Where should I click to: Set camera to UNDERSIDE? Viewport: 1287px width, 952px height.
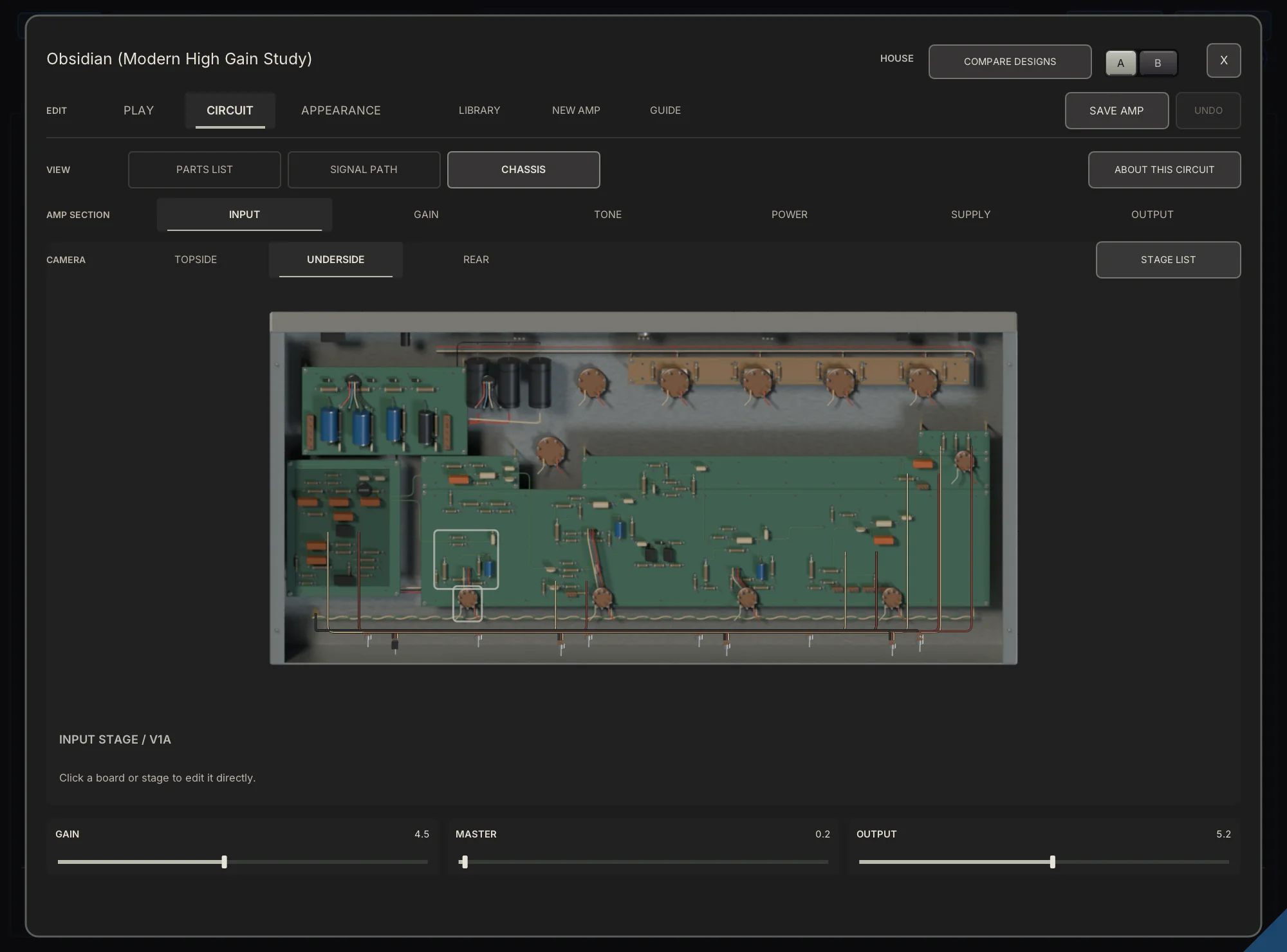click(335, 260)
